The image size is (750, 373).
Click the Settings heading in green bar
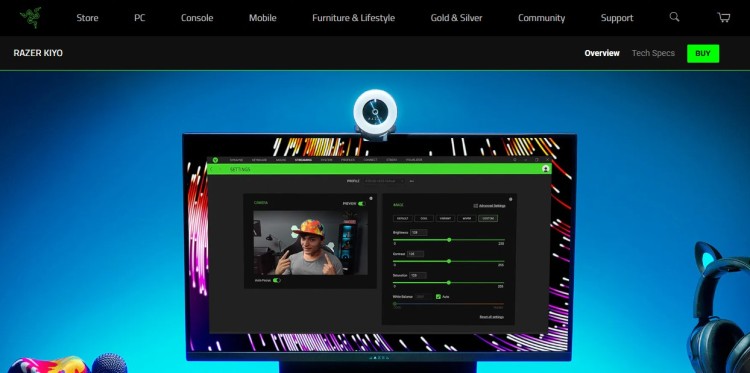[x=240, y=169]
